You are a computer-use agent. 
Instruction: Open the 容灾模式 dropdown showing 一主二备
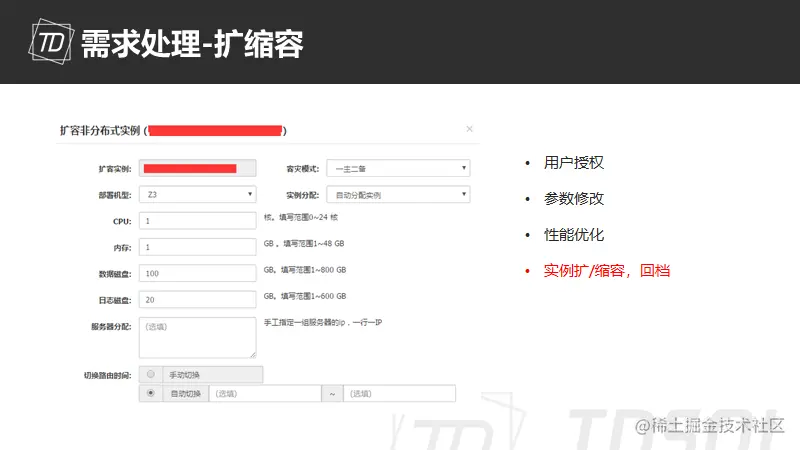click(398, 168)
